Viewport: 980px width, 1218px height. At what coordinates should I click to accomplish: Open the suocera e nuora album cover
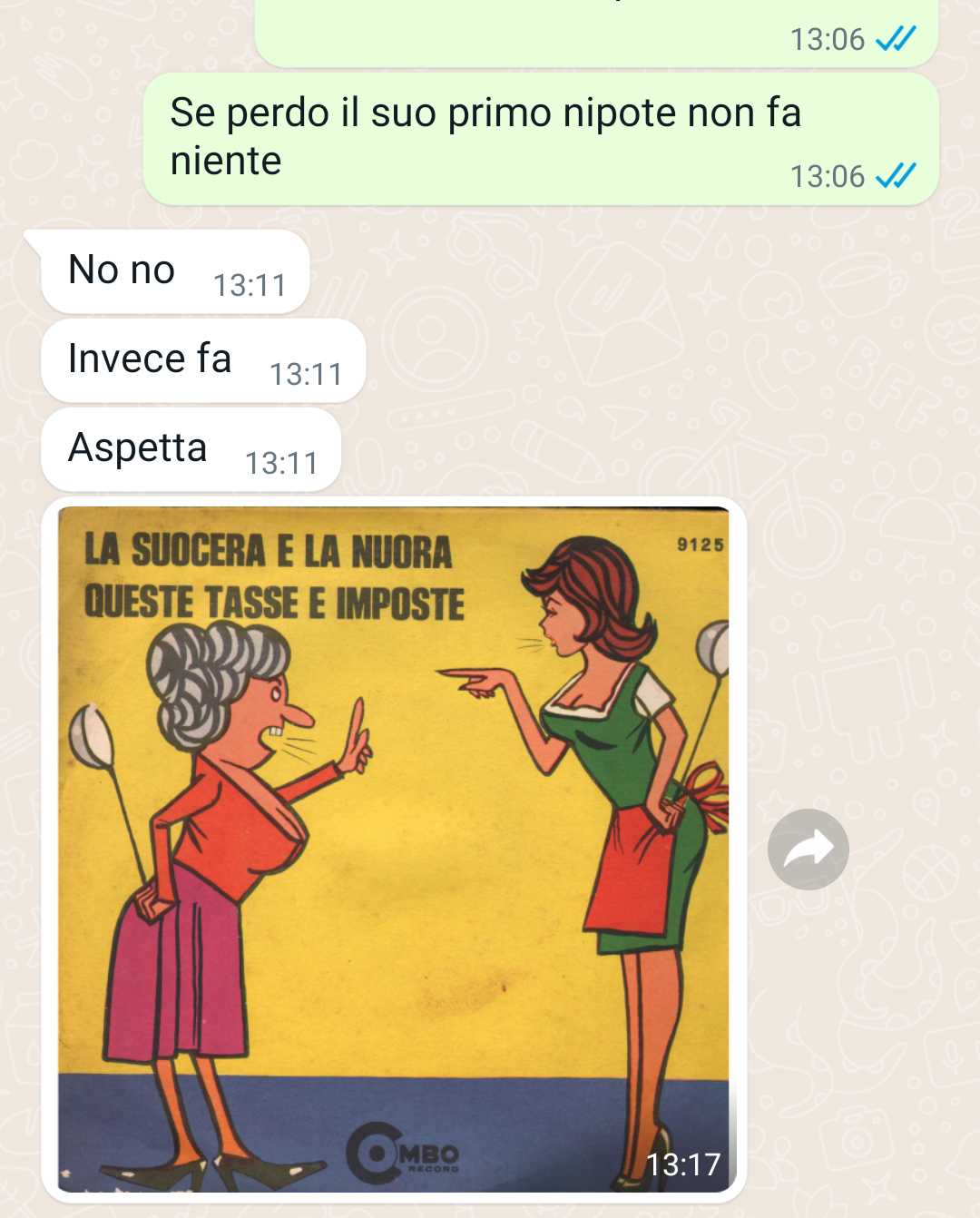[394, 850]
